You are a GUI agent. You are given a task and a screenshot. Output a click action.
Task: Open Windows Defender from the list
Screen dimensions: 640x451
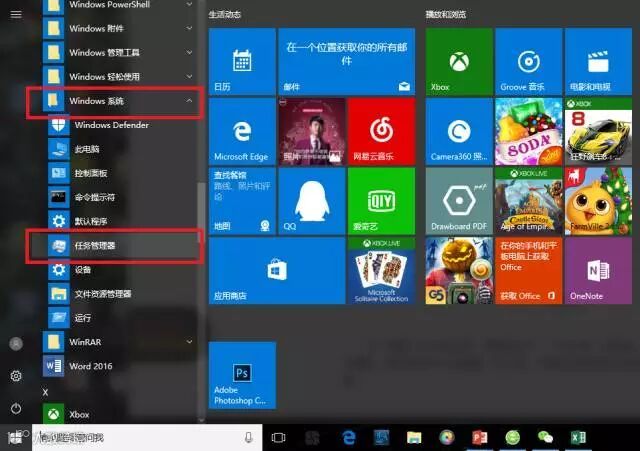(x=122, y=125)
